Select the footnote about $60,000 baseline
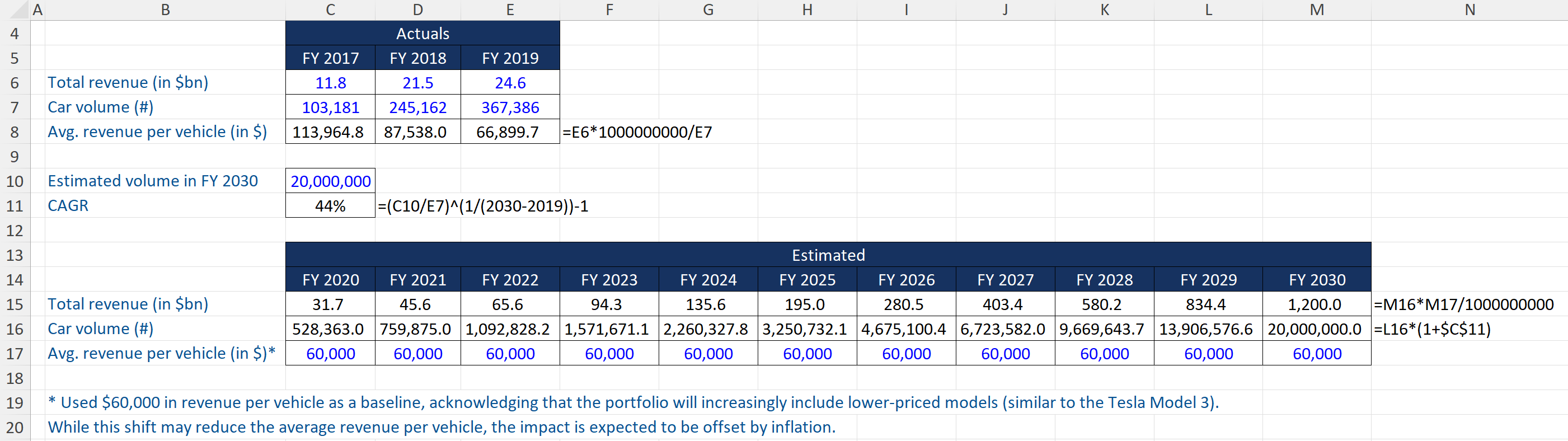Viewport: 1568px width, 441px height. [x=633, y=402]
